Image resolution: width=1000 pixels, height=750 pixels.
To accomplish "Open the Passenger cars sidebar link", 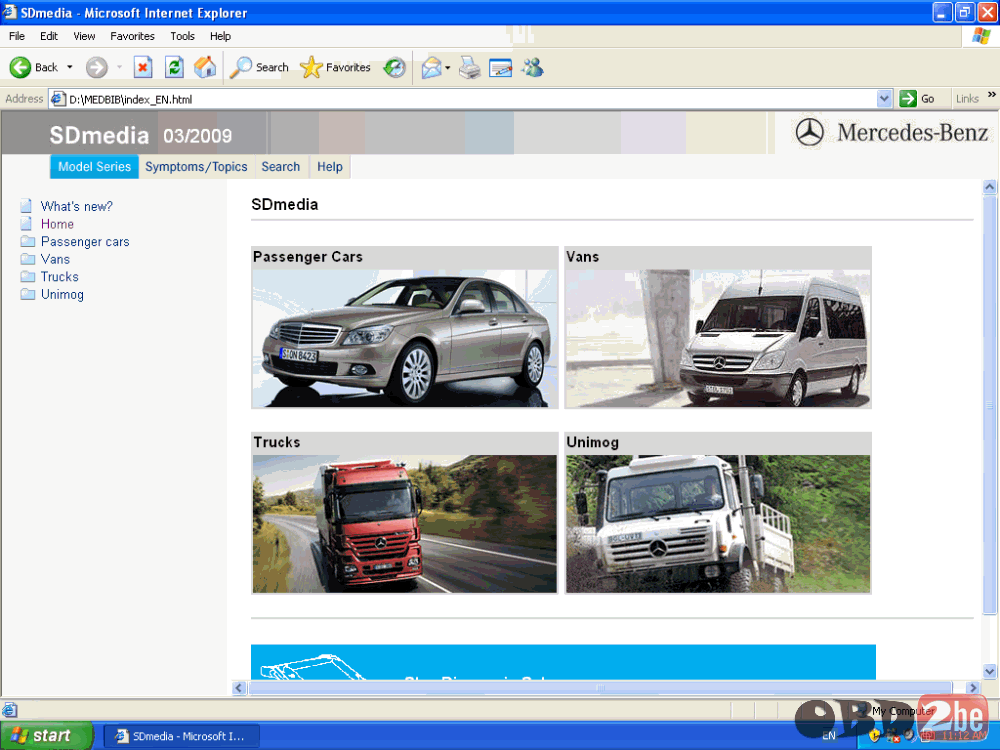I will (x=85, y=241).
